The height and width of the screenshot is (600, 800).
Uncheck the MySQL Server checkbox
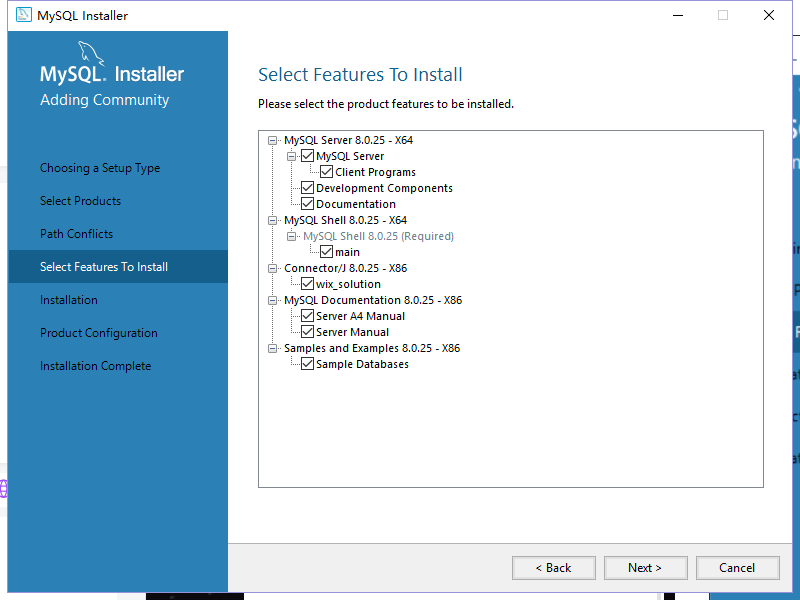click(x=307, y=156)
